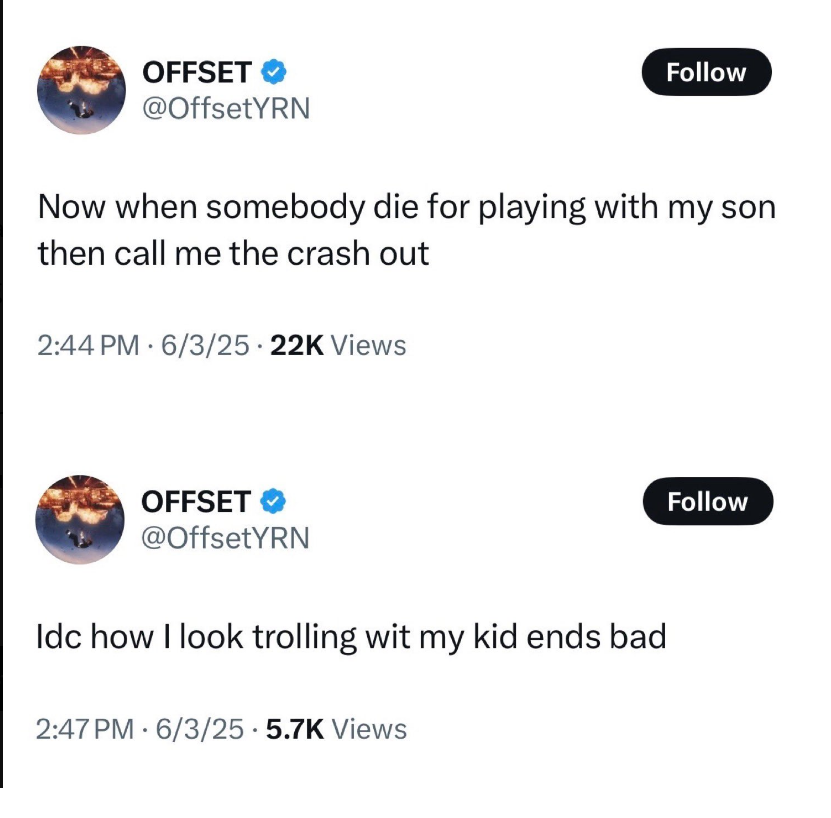Click the 2:47 PM timestamp
831x818 pixels.
click(x=88, y=729)
